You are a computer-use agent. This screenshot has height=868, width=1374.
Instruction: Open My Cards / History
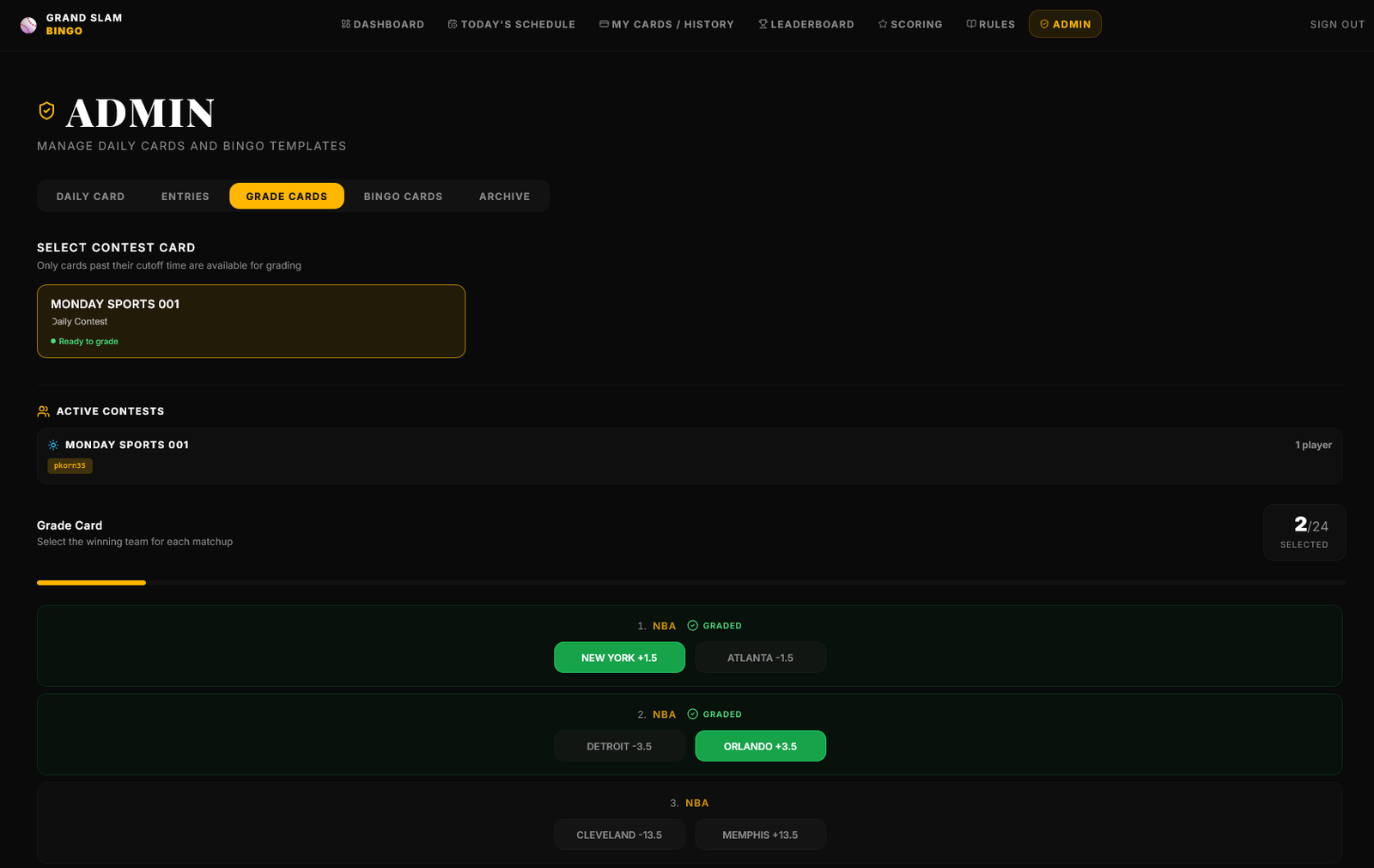click(x=666, y=25)
